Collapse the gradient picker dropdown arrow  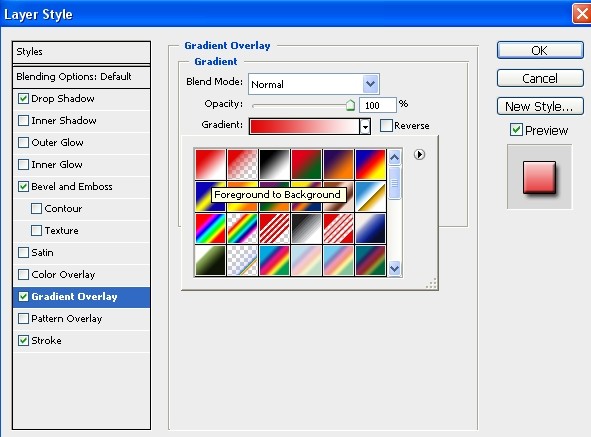(365, 126)
